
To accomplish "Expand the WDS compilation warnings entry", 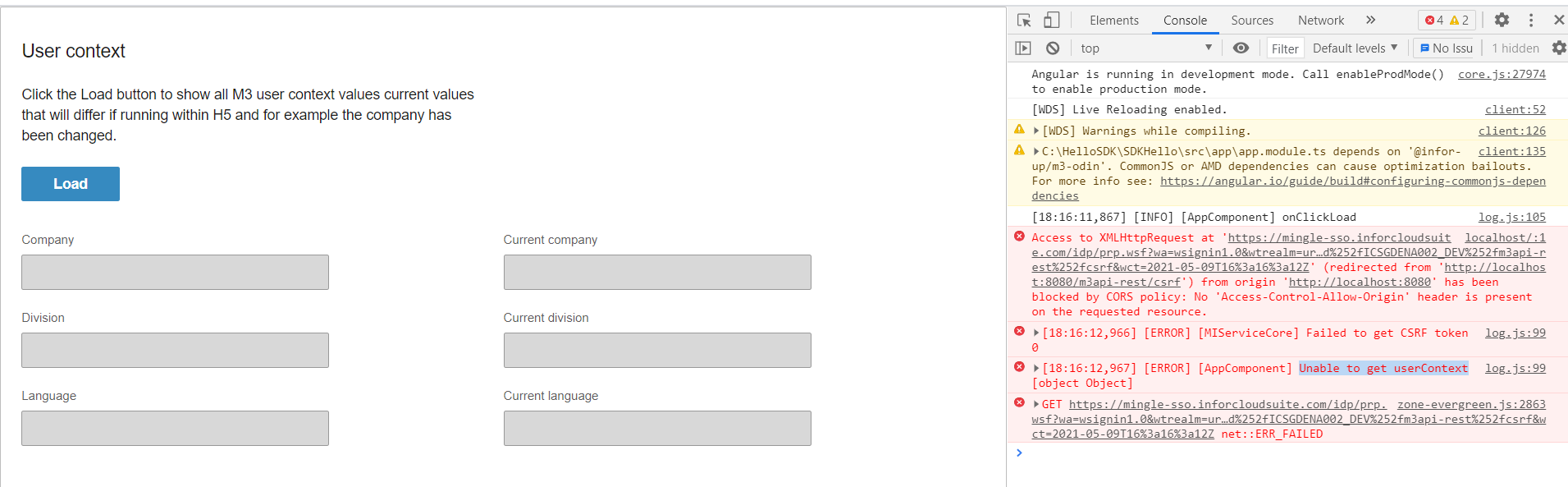I will point(1035,130).
